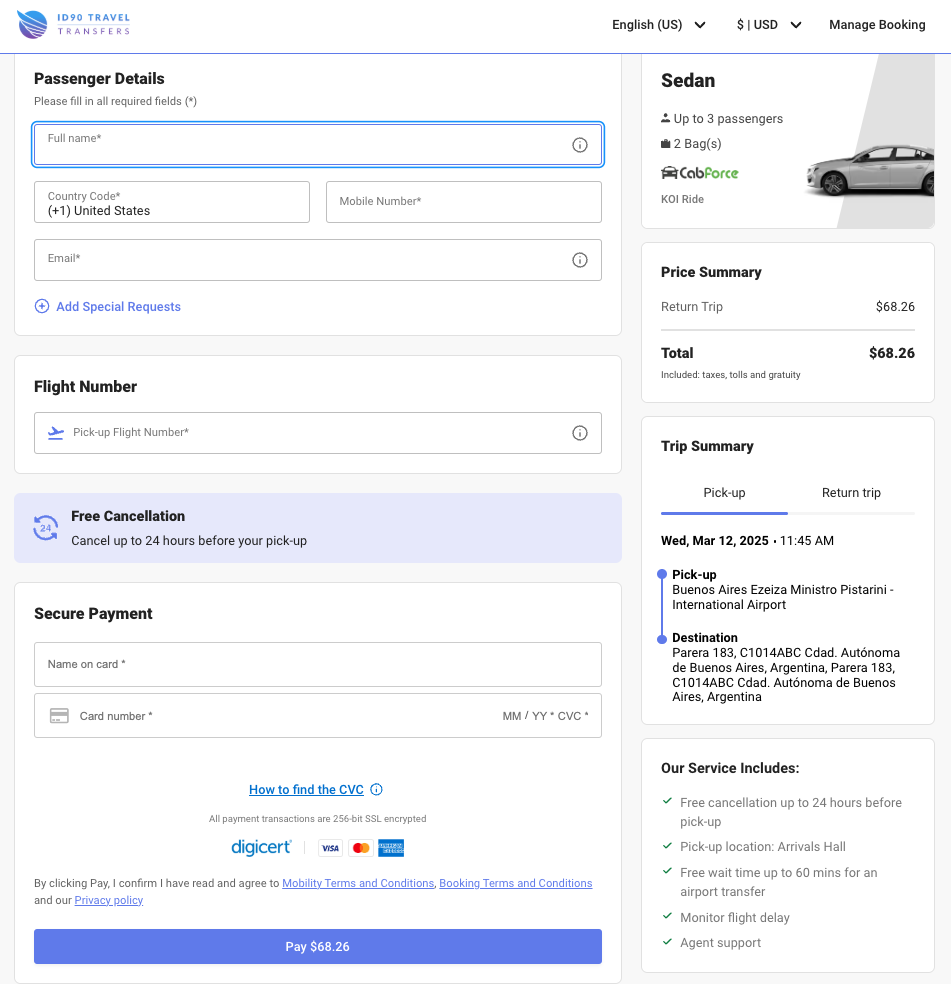The width and height of the screenshot is (951, 984).
Task: Open the English (US) language dropdown
Action: (658, 24)
